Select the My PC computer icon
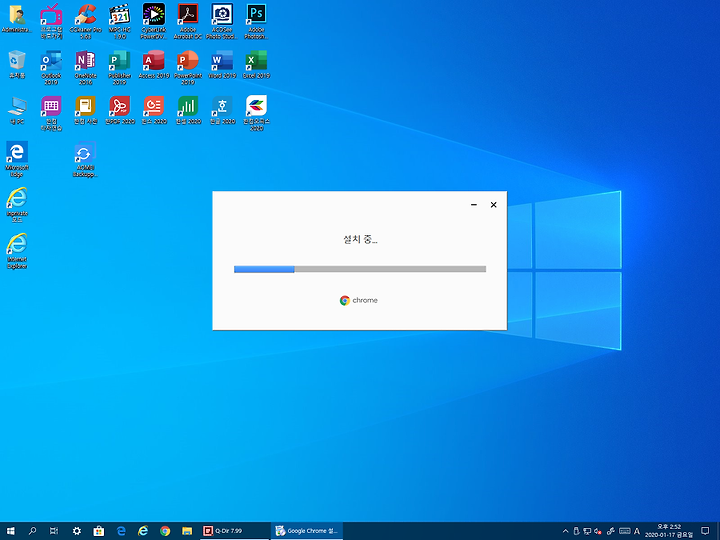The height and width of the screenshot is (540, 720). point(17,110)
